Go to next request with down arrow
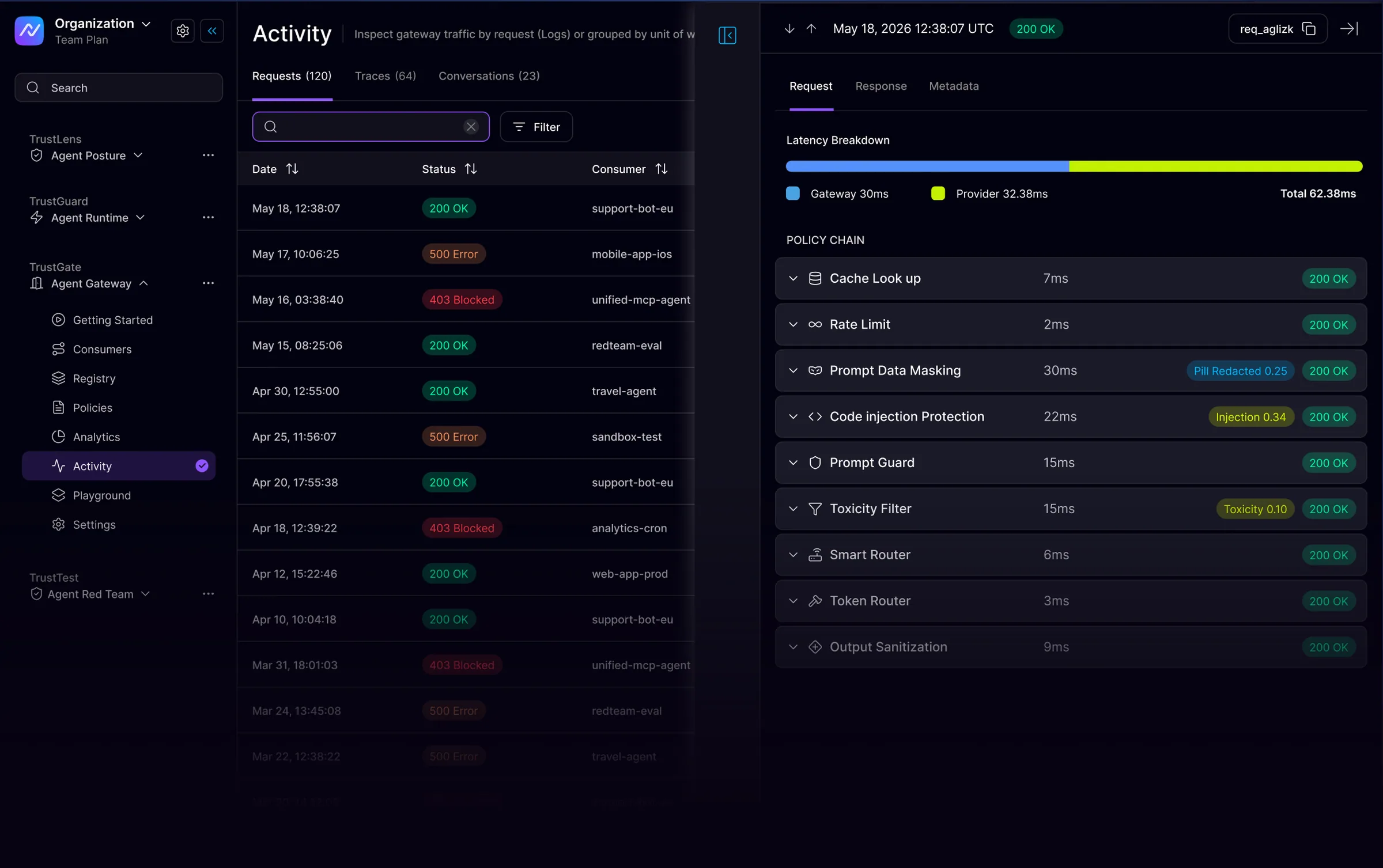This screenshot has height=868, width=1383. point(789,29)
